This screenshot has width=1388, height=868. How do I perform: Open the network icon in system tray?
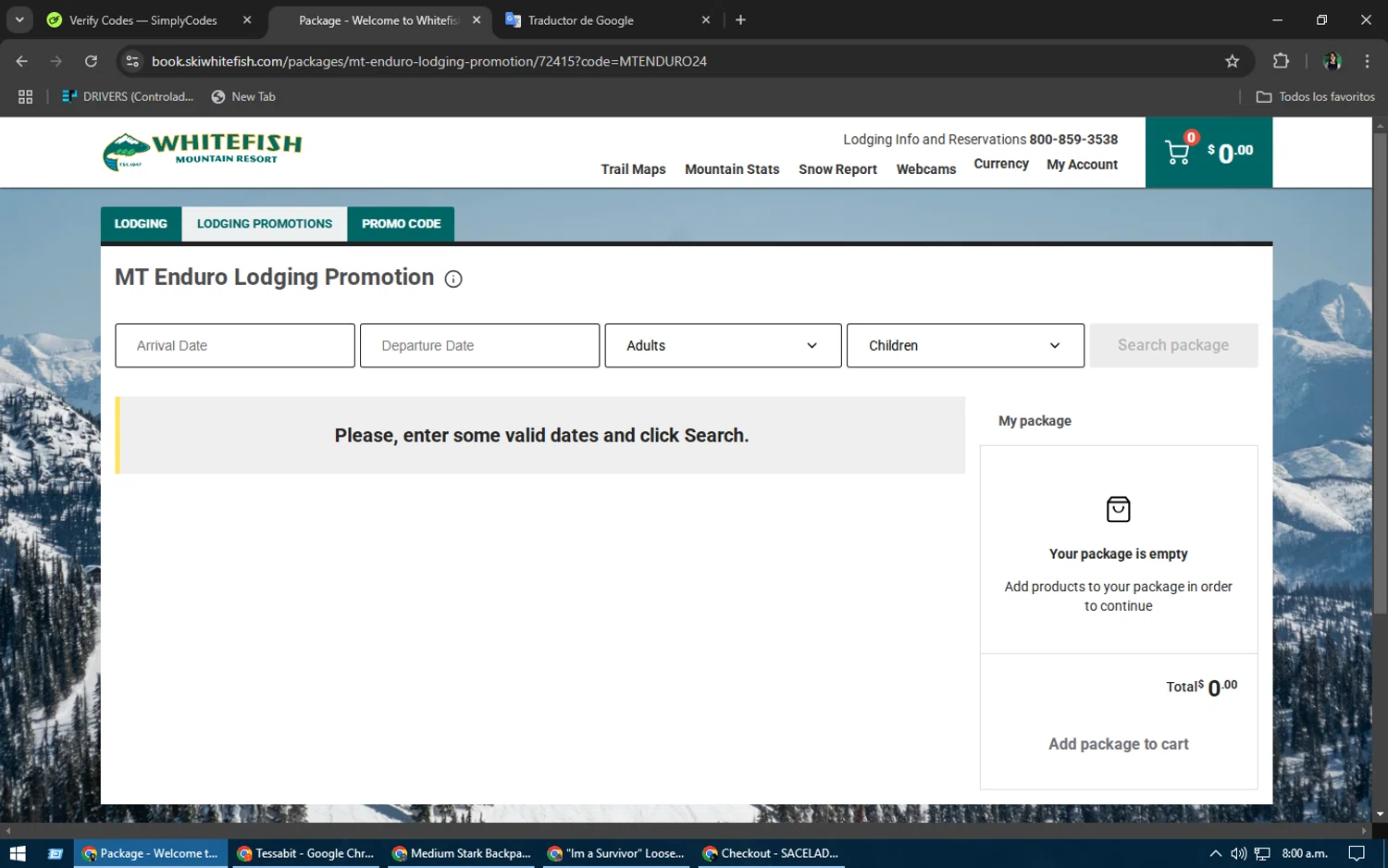(x=1262, y=853)
